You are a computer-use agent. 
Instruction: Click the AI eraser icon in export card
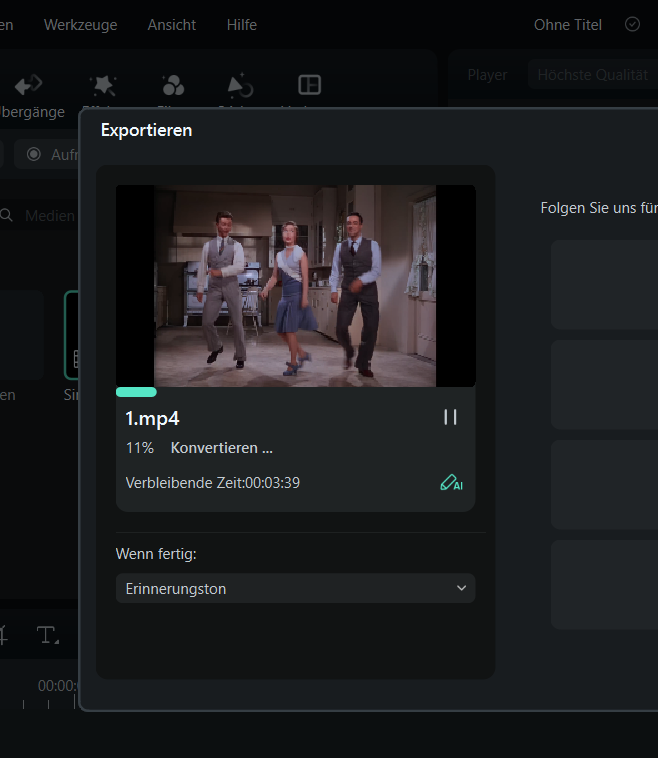[452, 482]
